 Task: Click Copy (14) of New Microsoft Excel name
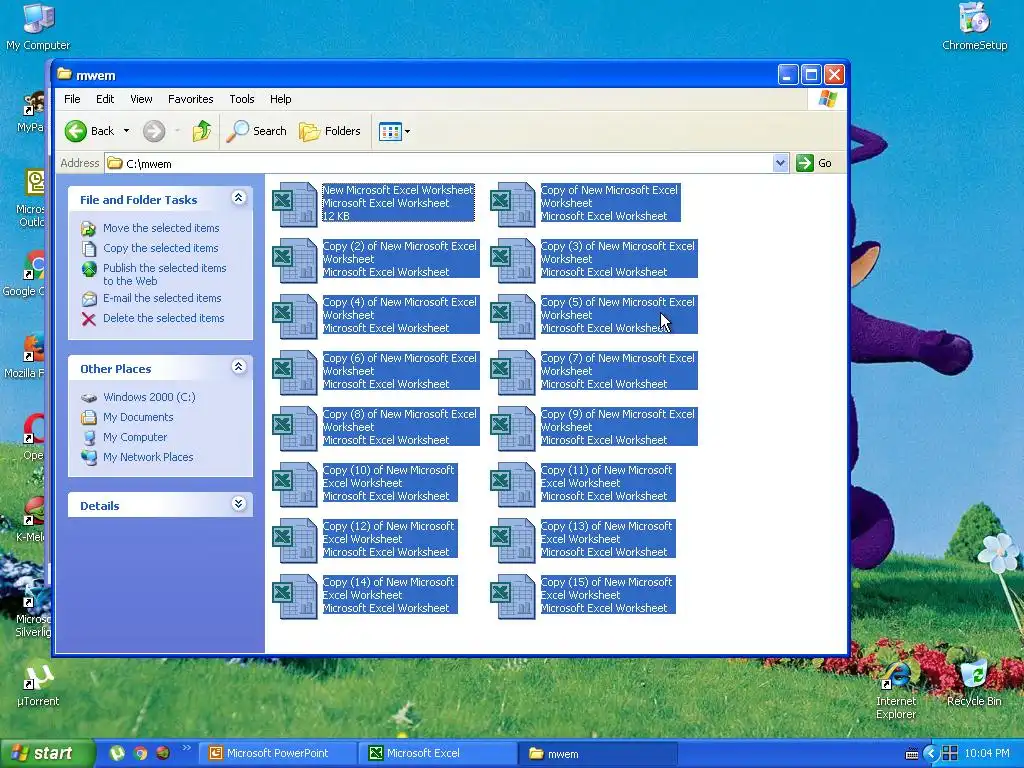pos(389,588)
